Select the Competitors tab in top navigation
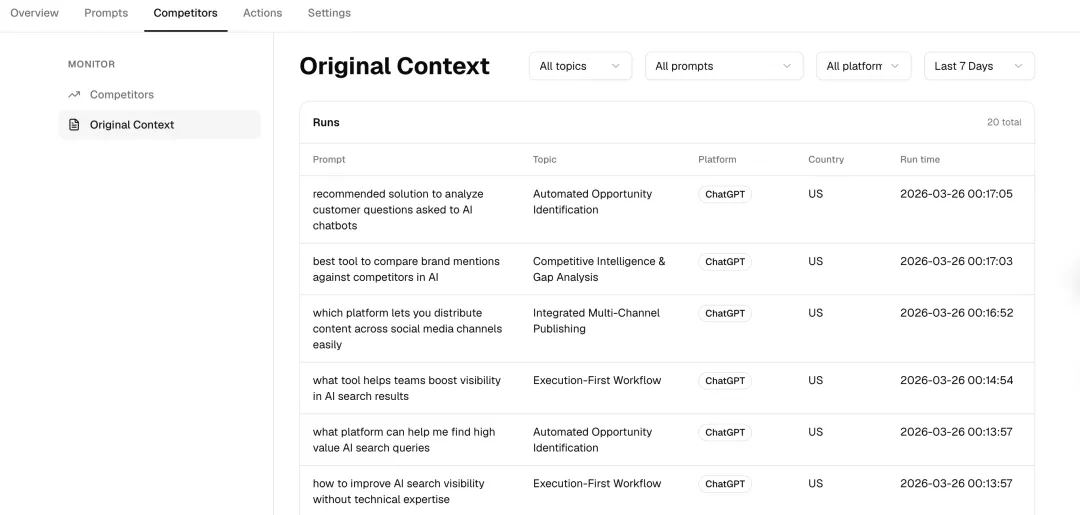This screenshot has height=515, width=1080. [x=185, y=13]
